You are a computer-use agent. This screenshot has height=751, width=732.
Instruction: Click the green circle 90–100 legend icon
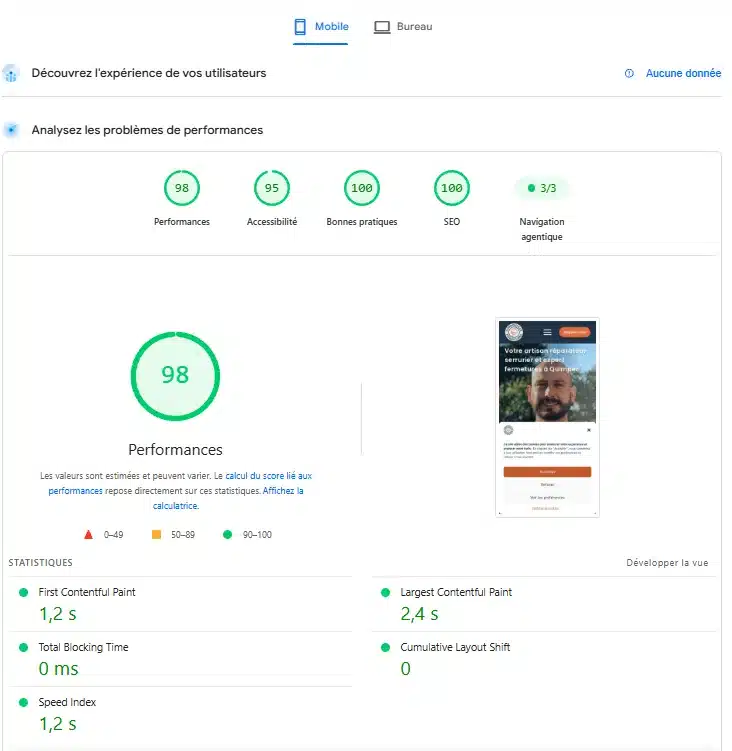228,535
